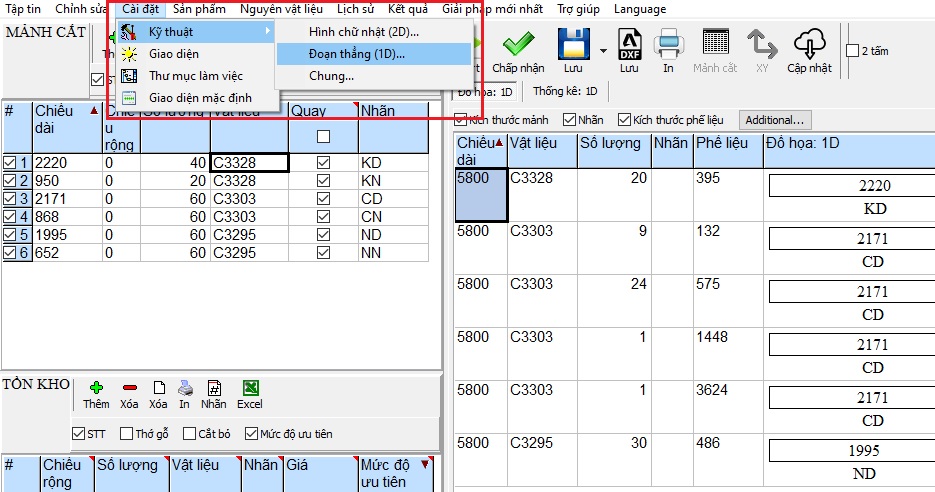Export with the DXF Lưu icon
935x492 pixels.
point(629,45)
